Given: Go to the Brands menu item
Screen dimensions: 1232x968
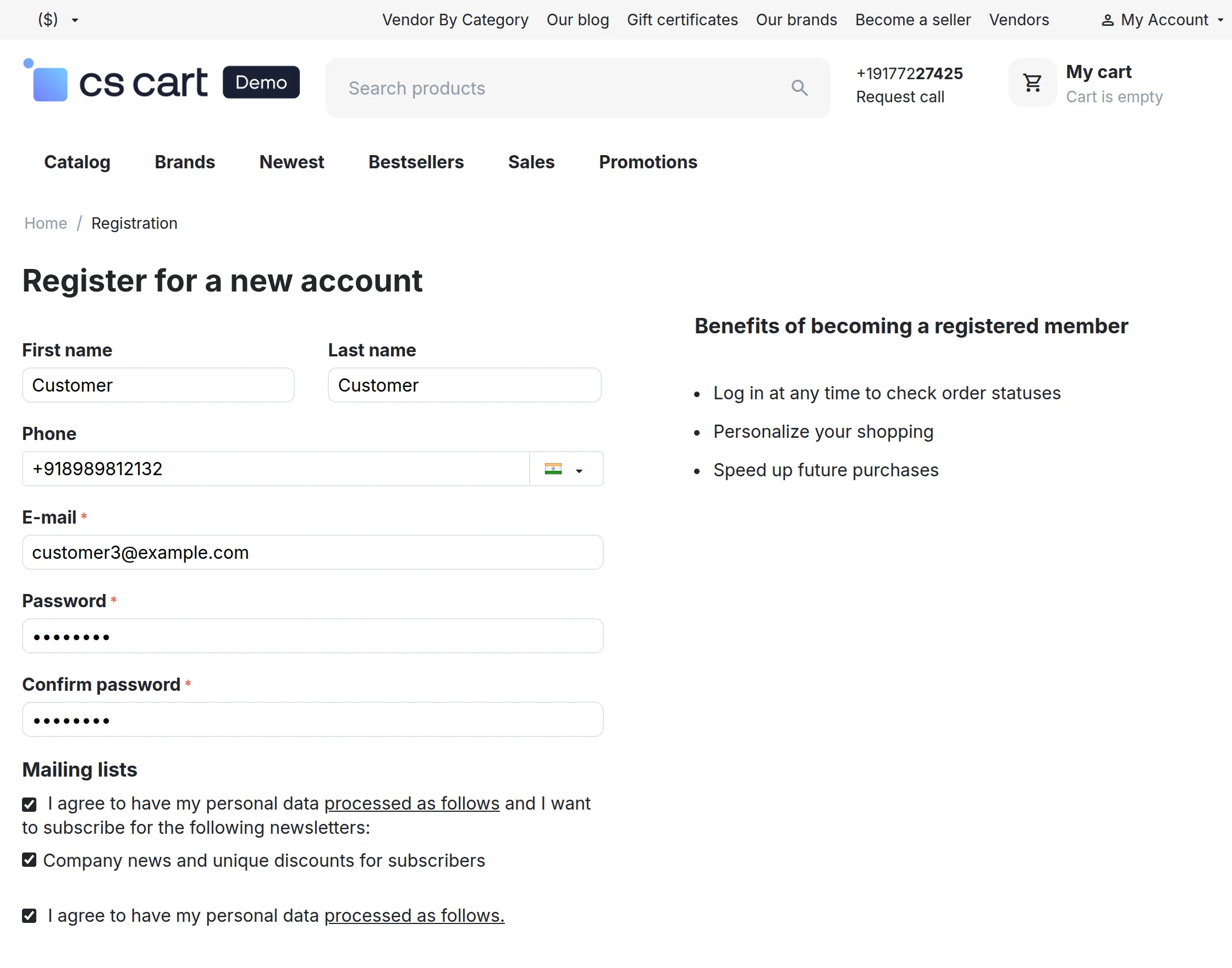Looking at the screenshot, I should [x=185, y=162].
